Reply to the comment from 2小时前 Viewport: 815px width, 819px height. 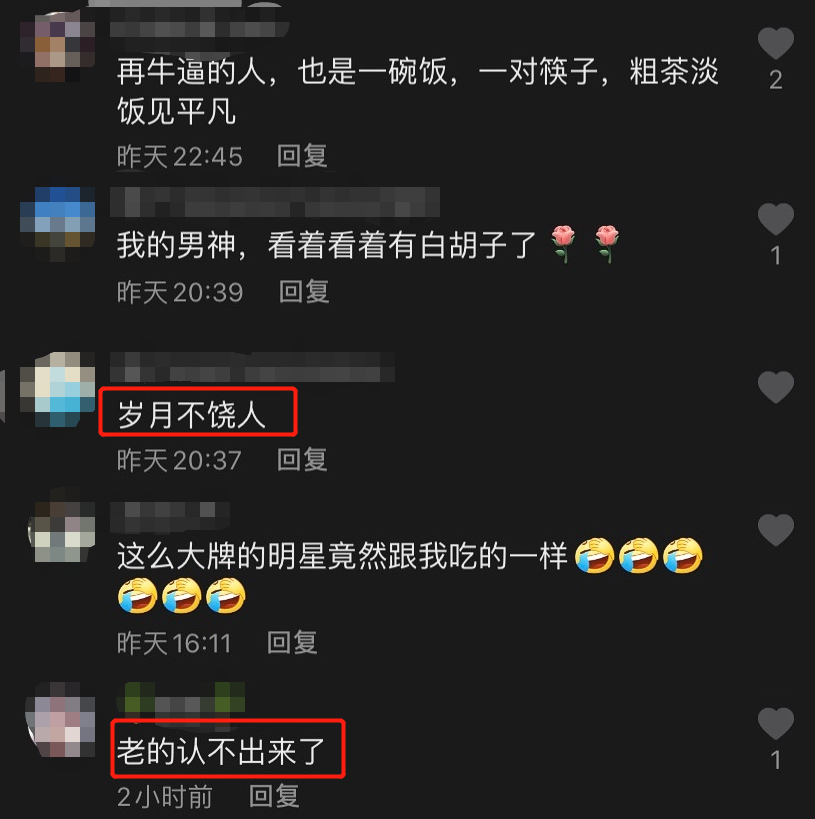pyautogui.click(x=274, y=796)
